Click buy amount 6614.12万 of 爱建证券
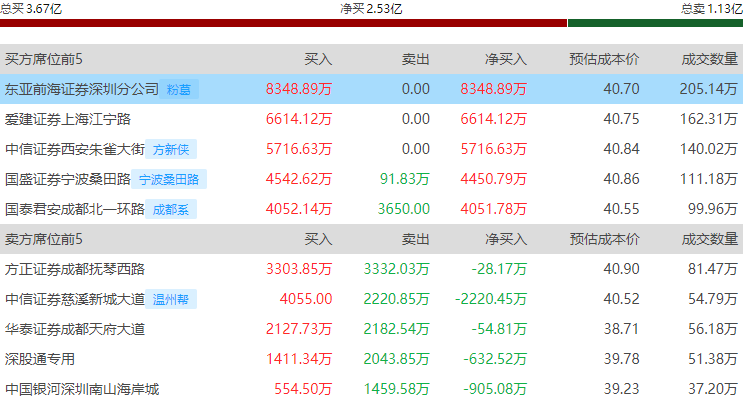 [x=299, y=119]
